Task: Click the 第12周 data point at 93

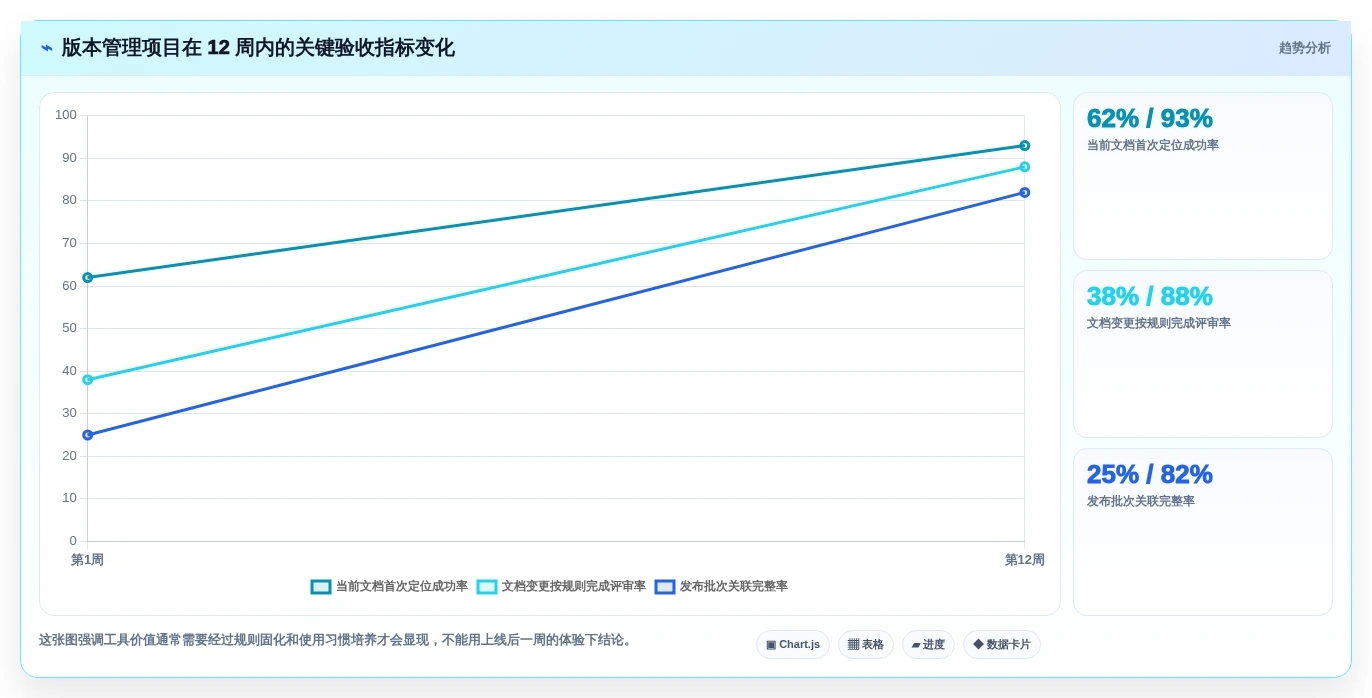Action: click(x=1024, y=146)
